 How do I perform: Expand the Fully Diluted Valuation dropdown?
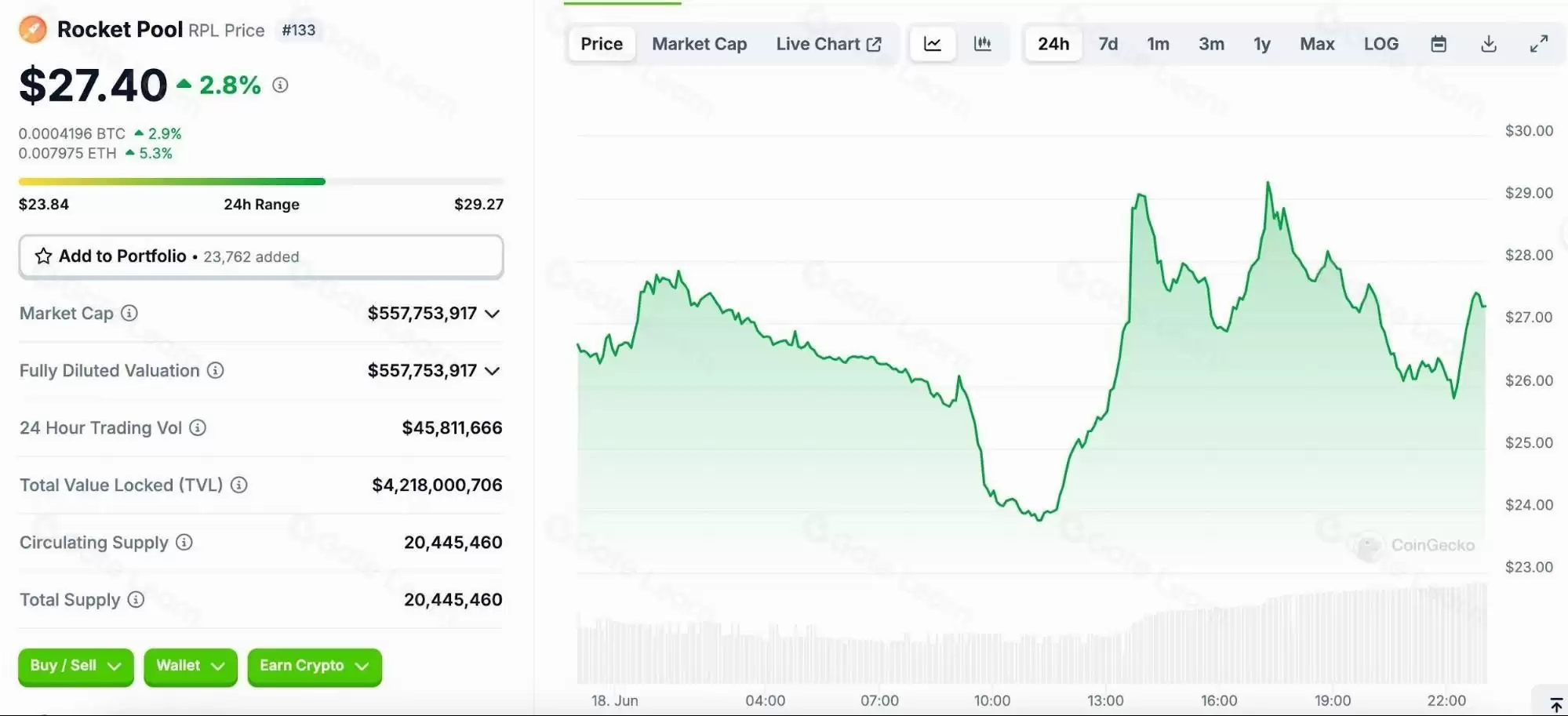[x=492, y=370]
